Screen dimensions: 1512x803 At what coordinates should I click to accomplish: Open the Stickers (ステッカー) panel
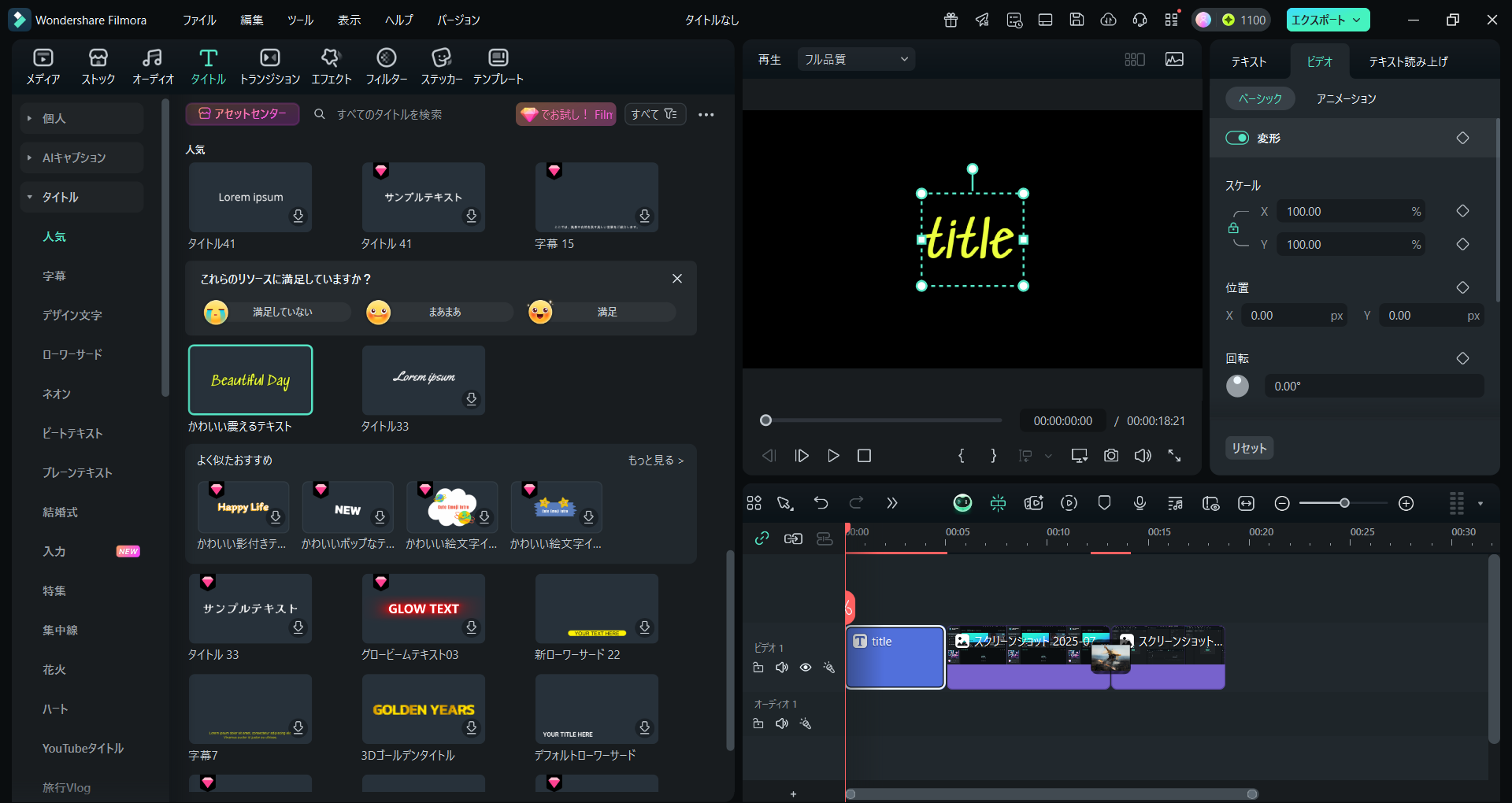pos(442,67)
